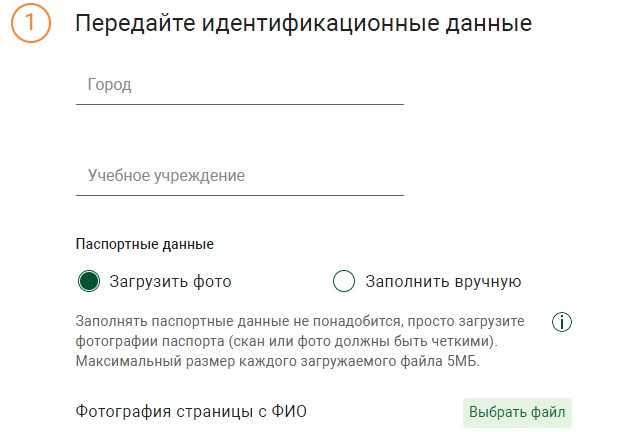
Task: Click the Учебное учреждение placeholder text
Action: [166, 176]
